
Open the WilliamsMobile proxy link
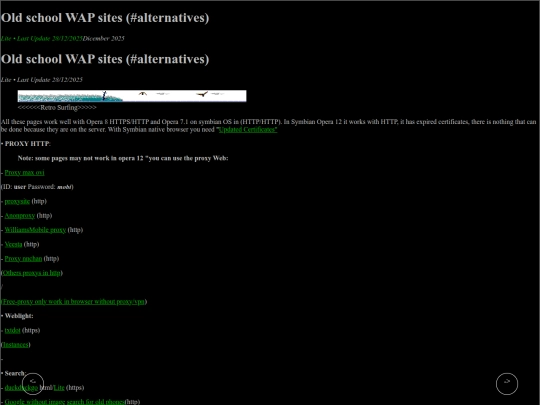point(35,230)
